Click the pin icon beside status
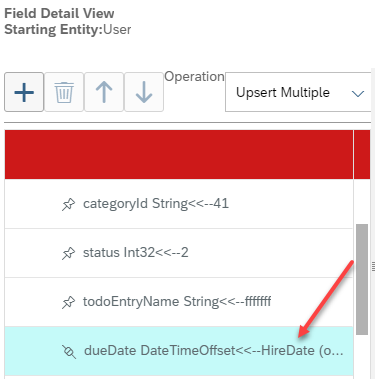The image size is (384, 379). [69, 253]
